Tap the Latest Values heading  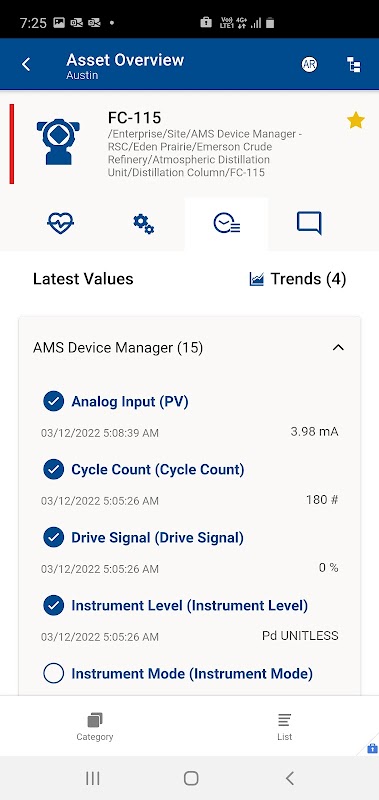tap(83, 279)
